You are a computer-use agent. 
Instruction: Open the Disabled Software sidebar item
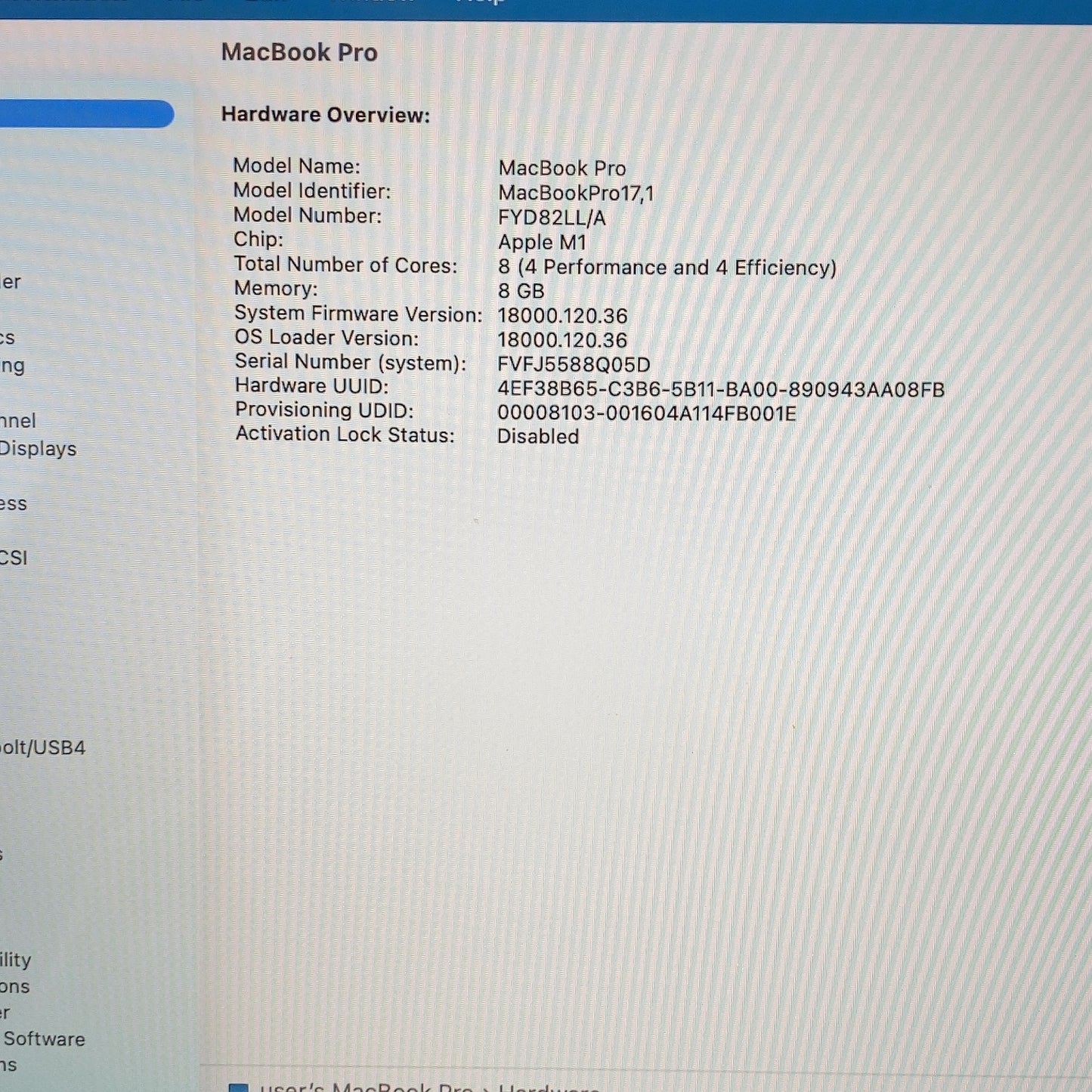[42, 1038]
